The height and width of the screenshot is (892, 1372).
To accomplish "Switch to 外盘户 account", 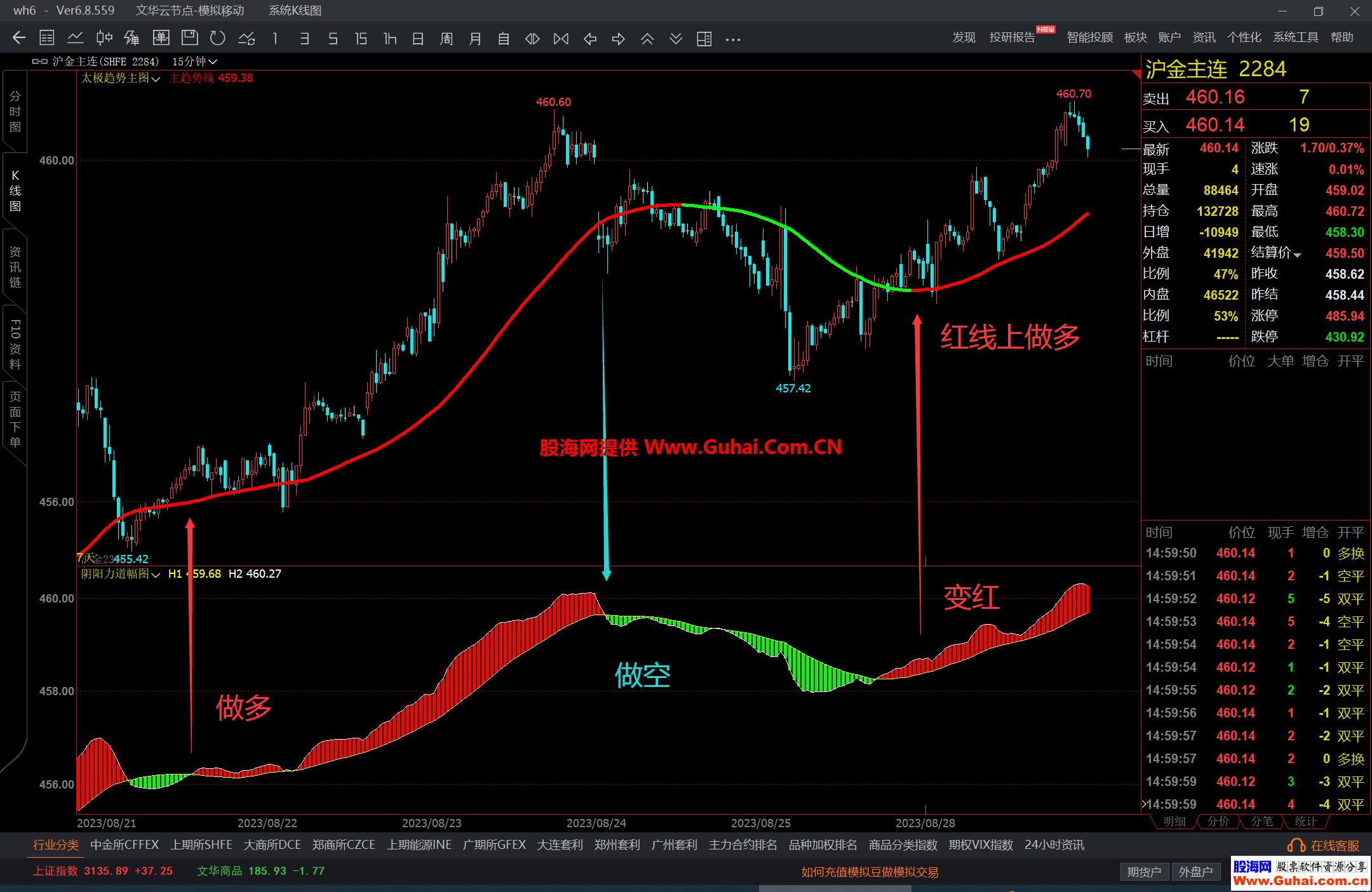I will click(x=1195, y=872).
